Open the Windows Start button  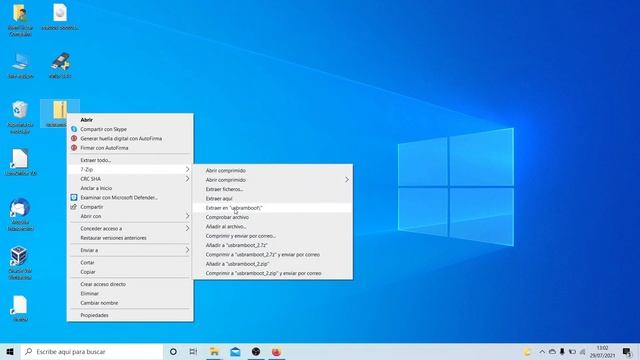point(10,351)
